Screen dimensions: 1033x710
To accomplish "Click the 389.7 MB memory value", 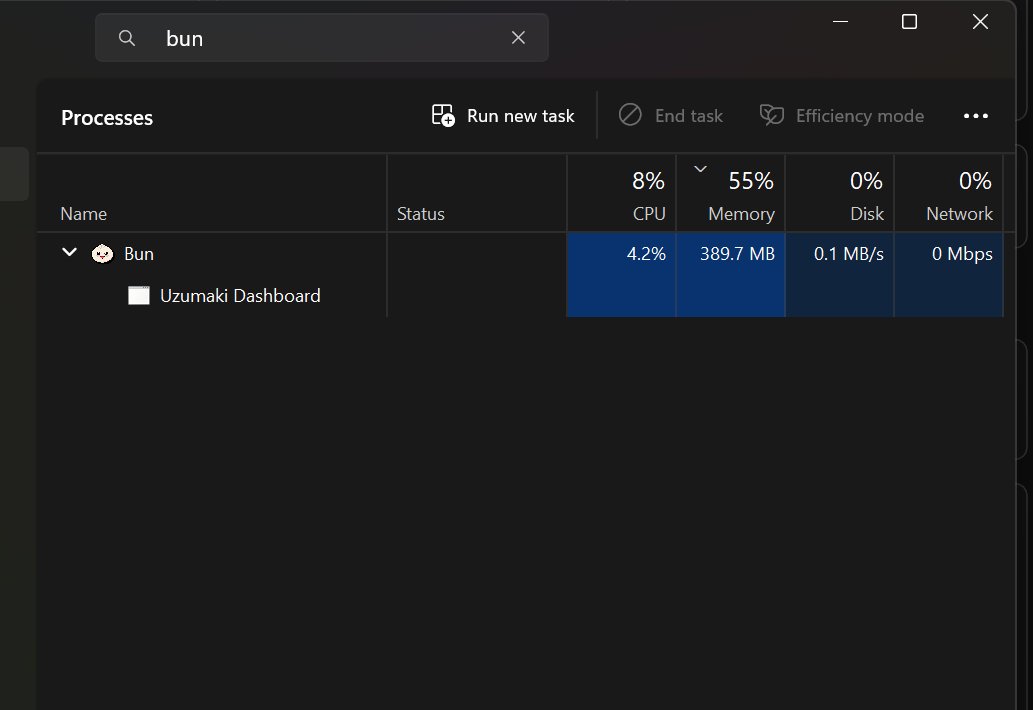I will (737, 254).
